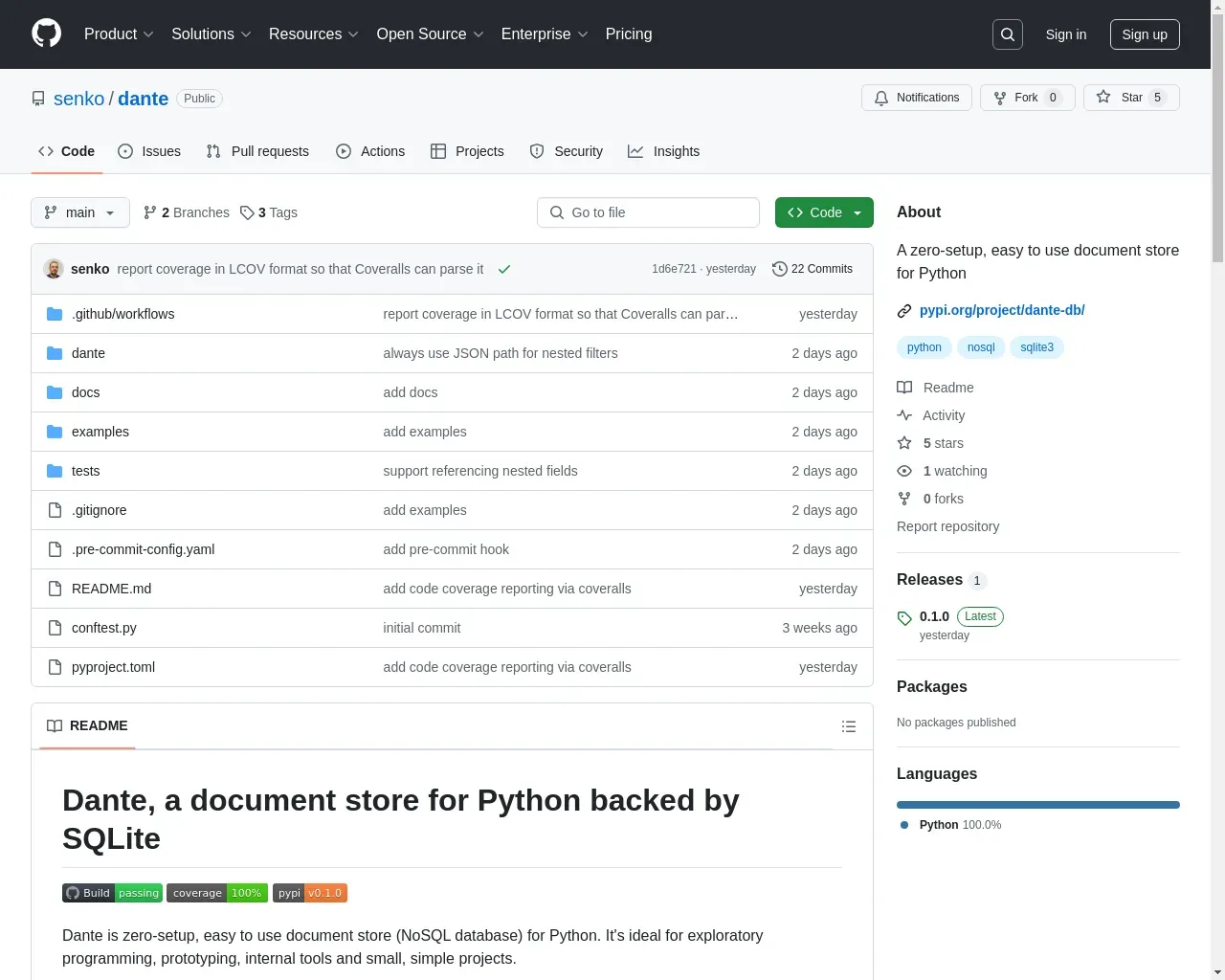
Task: Open the 5 stars link
Action: click(x=930, y=443)
